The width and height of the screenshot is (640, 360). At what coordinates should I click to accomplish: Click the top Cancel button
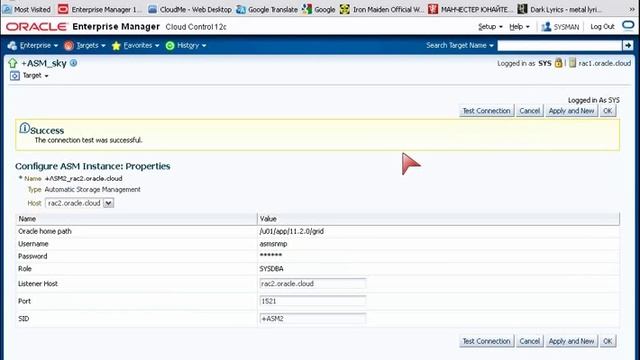point(529,111)
